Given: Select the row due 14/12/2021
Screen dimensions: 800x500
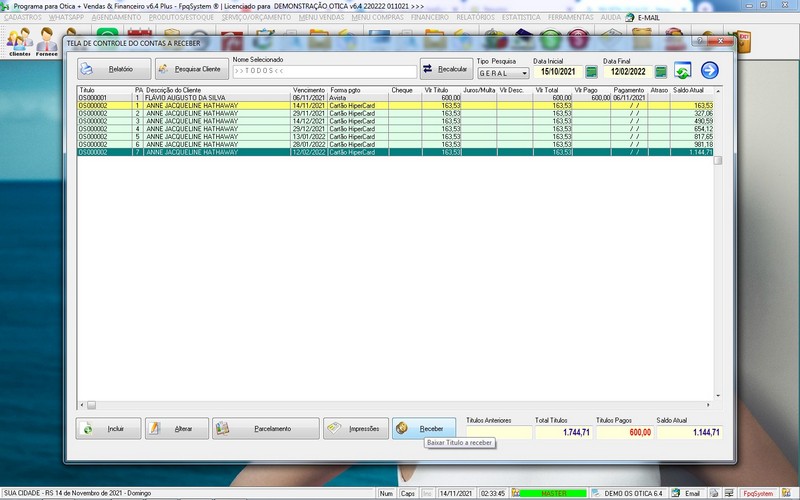Looking at the screenshot, I should [395, 121].
